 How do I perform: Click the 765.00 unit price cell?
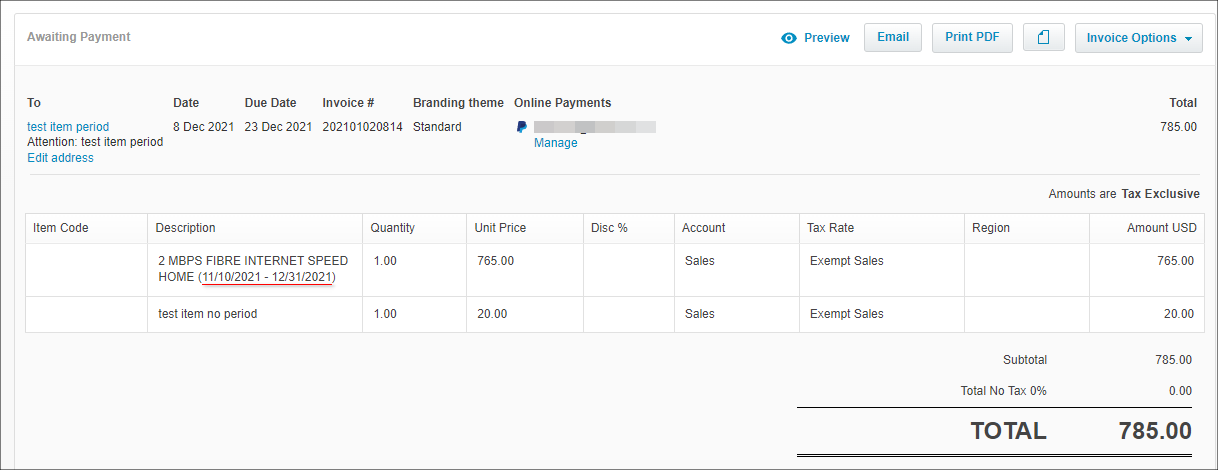524,261
